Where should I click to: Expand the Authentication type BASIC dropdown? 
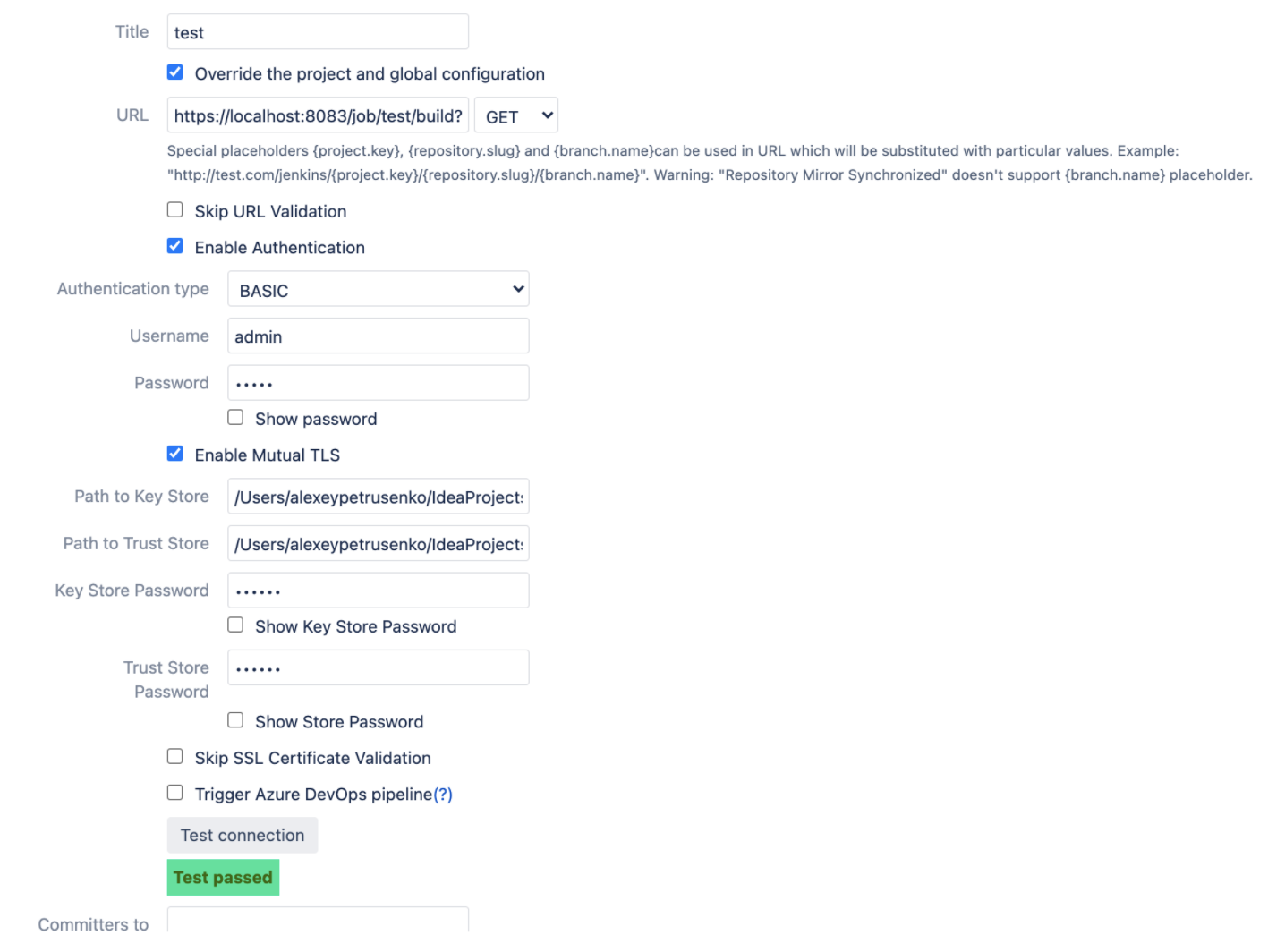pyautogui.click(x=378, y=290)
